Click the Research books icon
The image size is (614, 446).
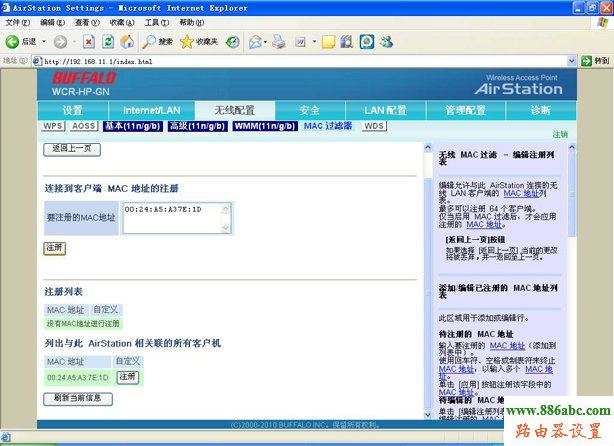(347, 42)
